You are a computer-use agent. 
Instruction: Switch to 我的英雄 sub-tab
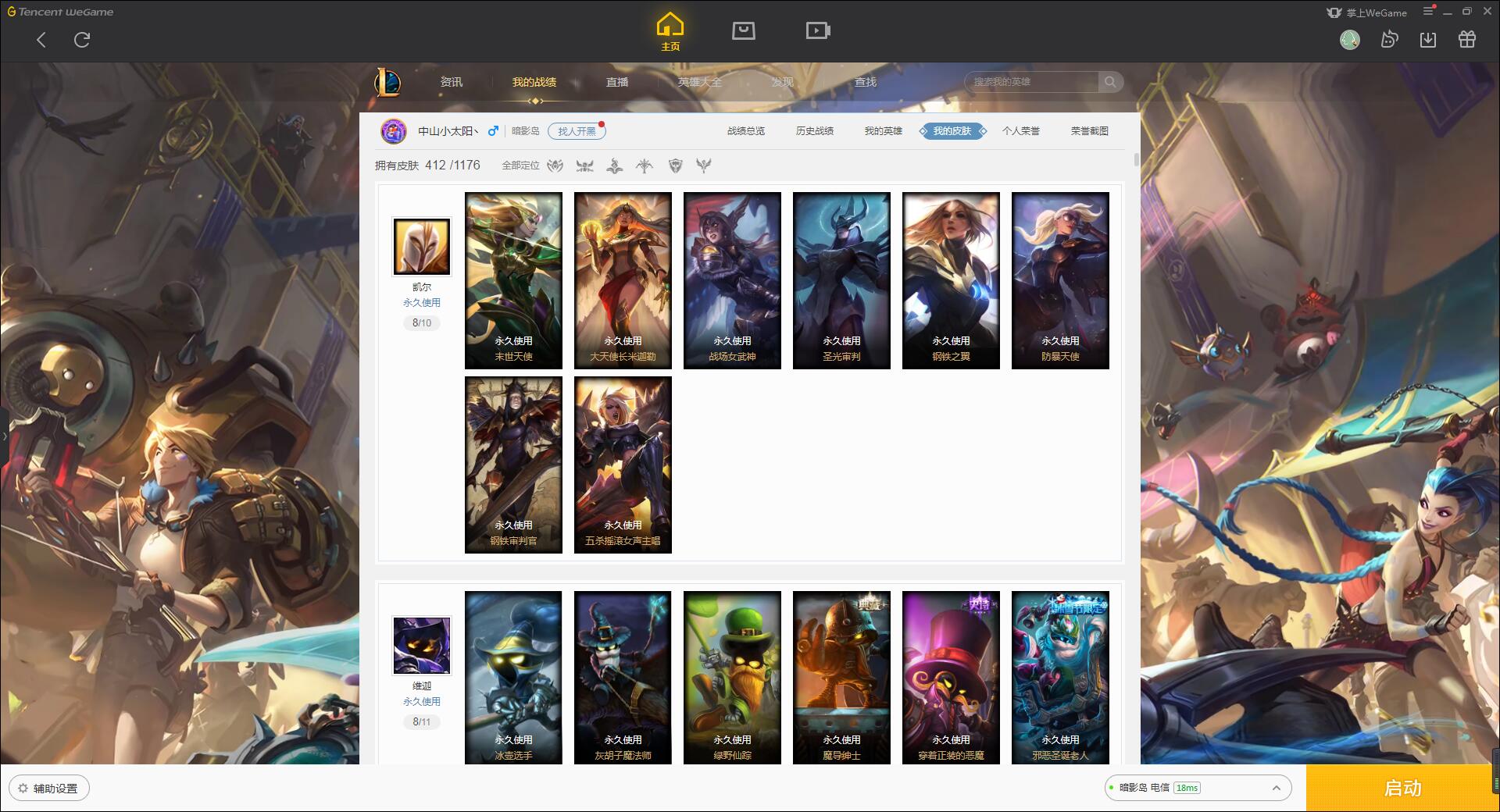(884, 131)
